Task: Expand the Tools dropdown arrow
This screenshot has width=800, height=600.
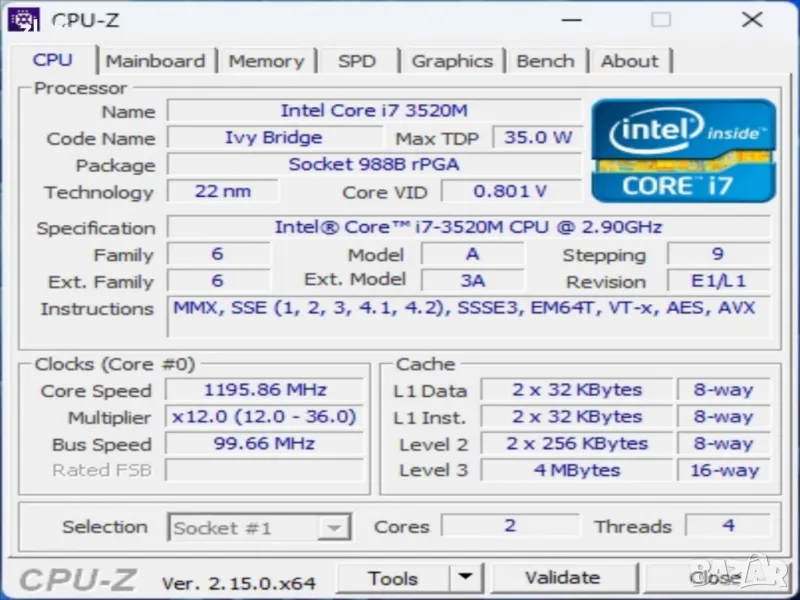Action: (465, 578)
